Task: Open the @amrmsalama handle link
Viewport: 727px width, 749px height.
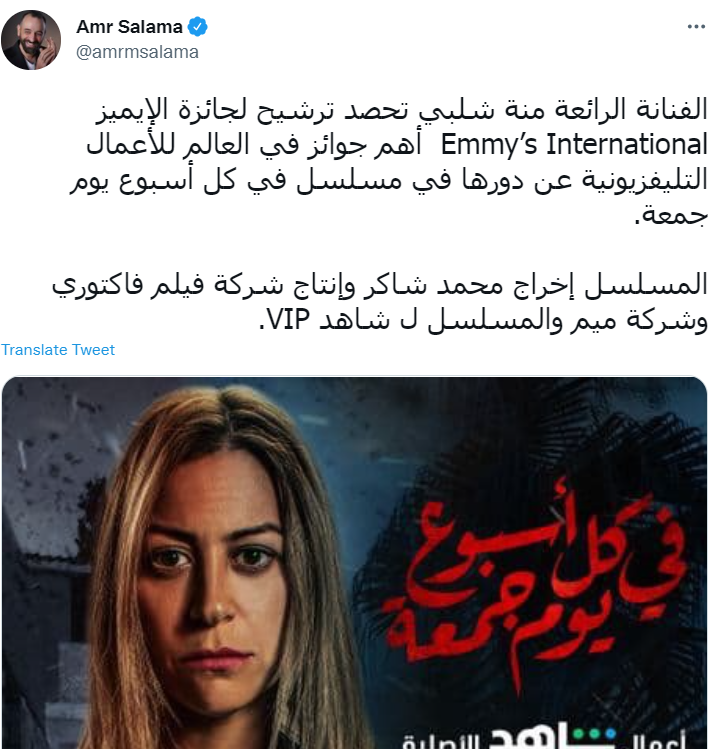Action: [137, 52]
